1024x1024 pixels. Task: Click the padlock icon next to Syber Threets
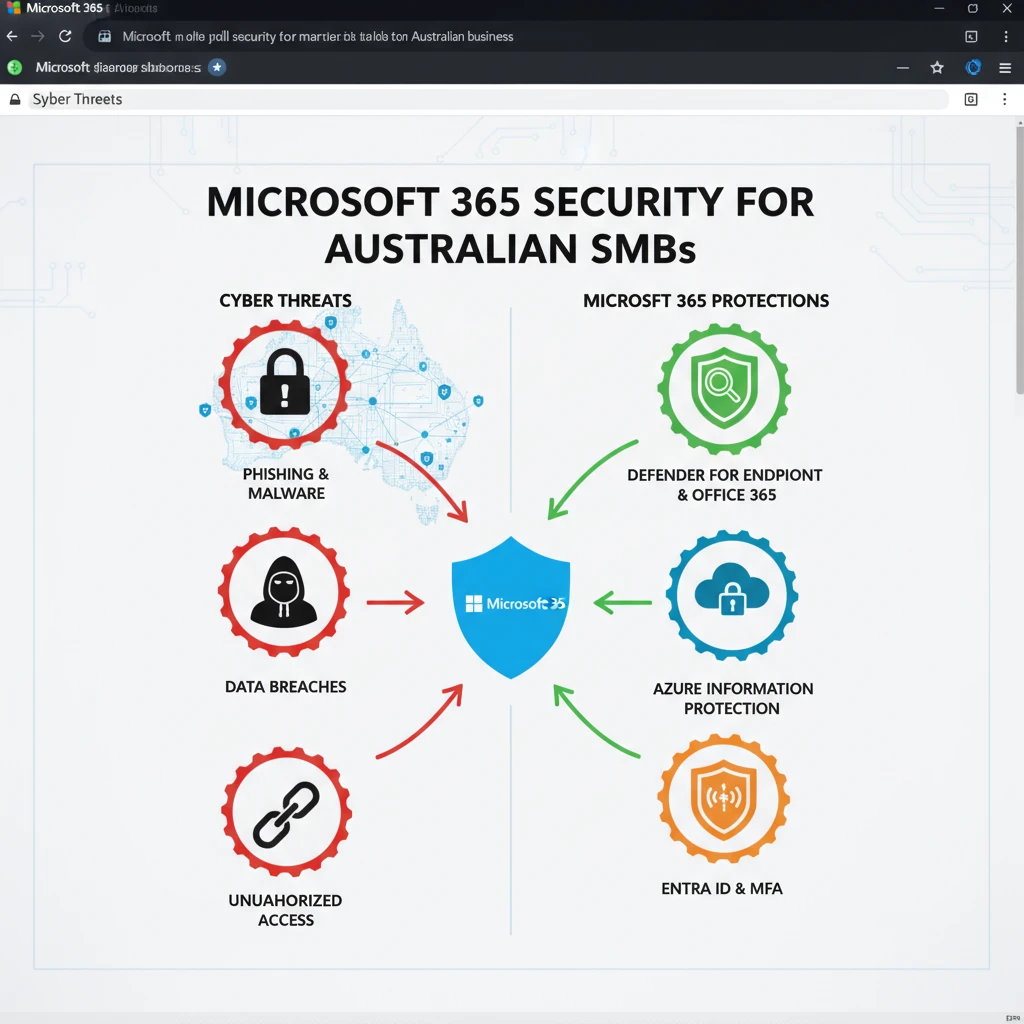(x=14, y=99)
